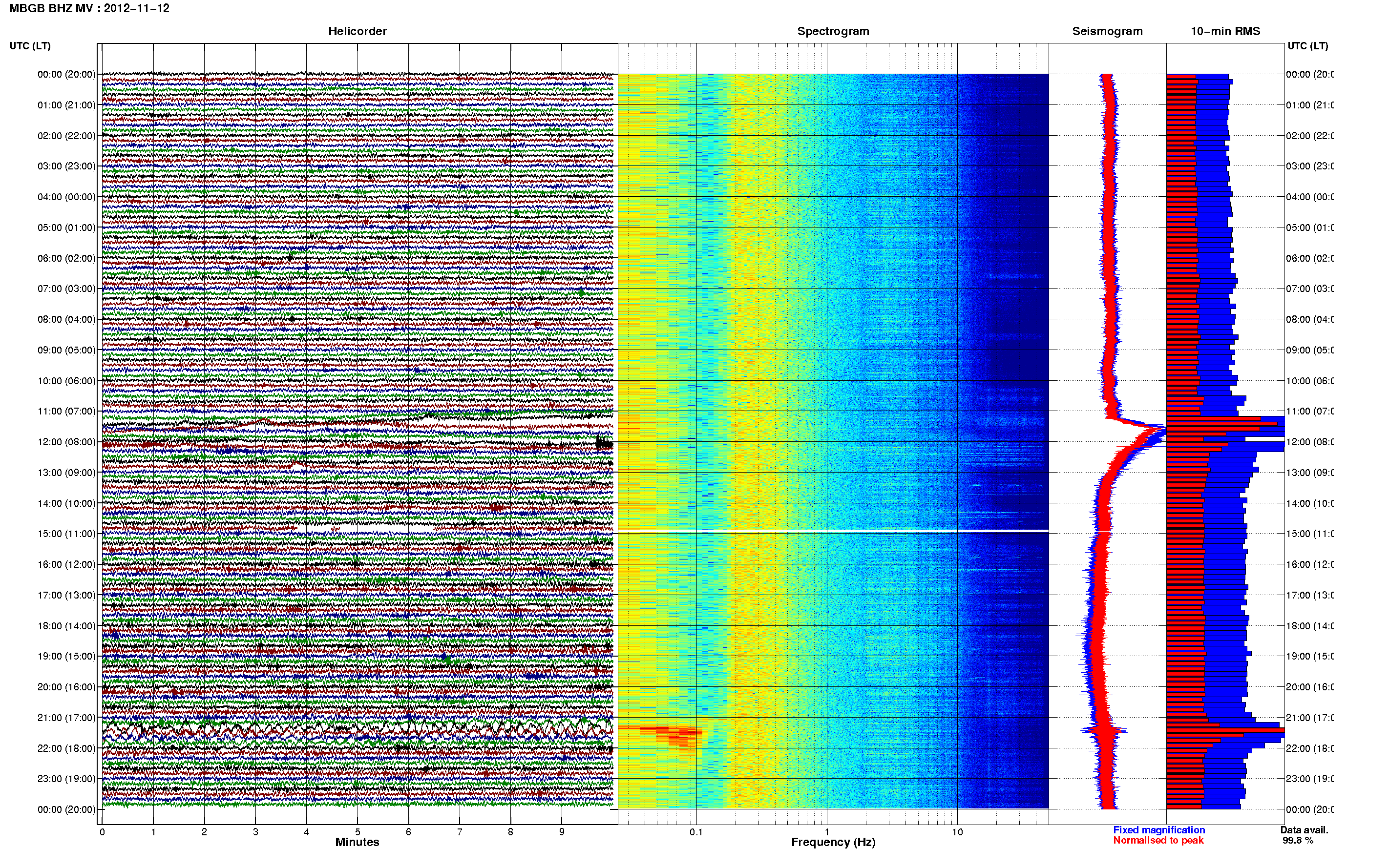Click the '3' tick on Minutes axis

pos(255,832)
